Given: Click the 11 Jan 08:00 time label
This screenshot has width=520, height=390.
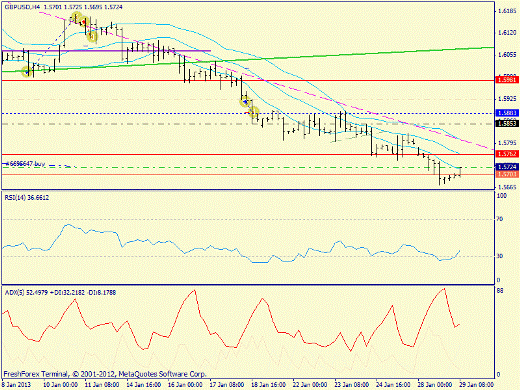Looking at the screenshot, I should (102, 384).
